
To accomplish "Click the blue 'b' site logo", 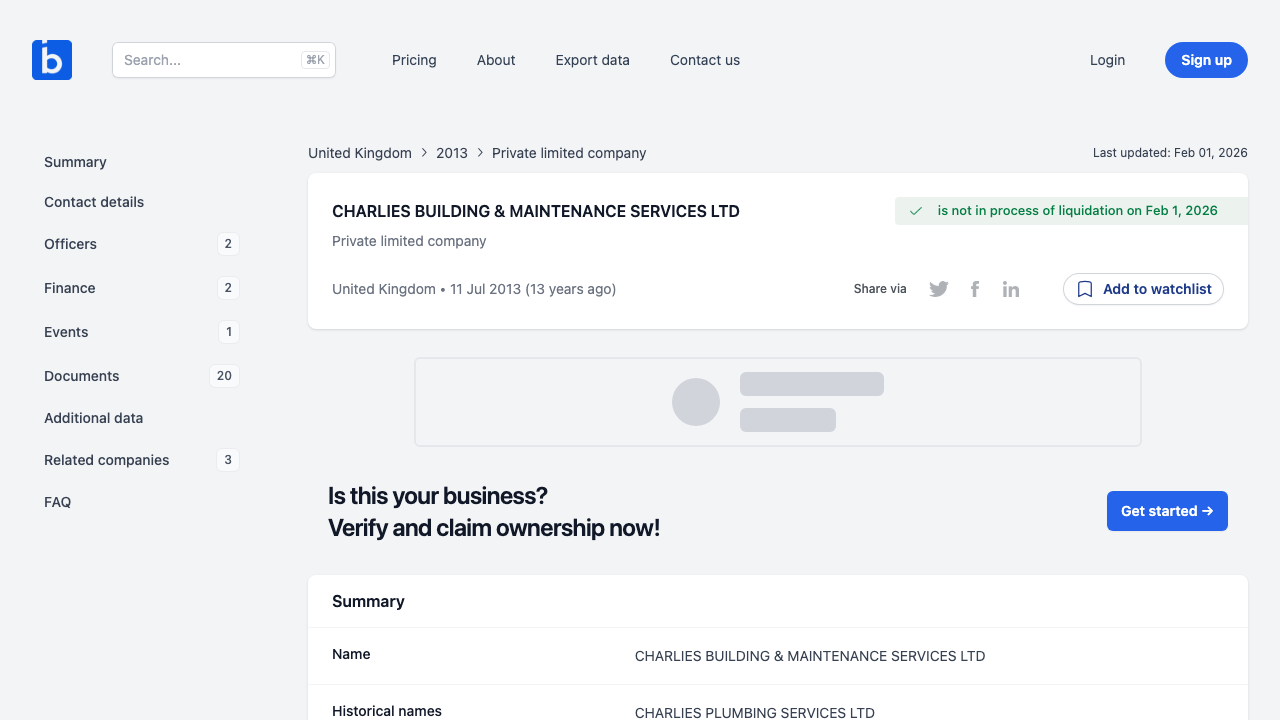I will [51, 59].
